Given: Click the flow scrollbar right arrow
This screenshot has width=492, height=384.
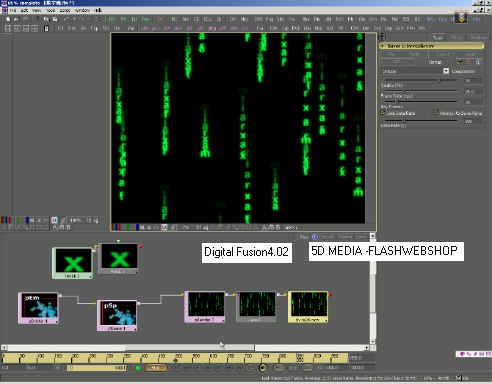Looking at the screenshot, I should pyautogui.click(x=367, y=348).
